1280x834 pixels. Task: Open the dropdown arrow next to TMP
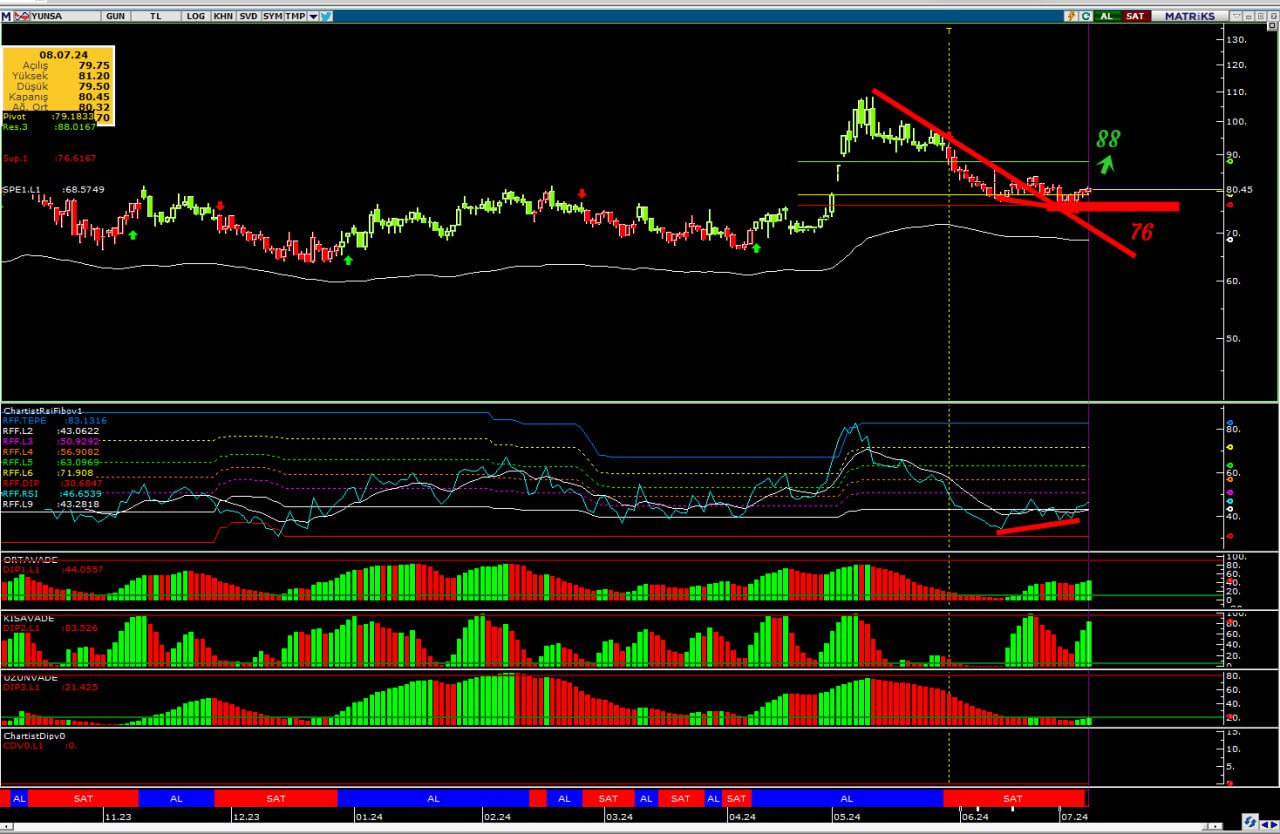pyautogui.click(x=313, y=16)
